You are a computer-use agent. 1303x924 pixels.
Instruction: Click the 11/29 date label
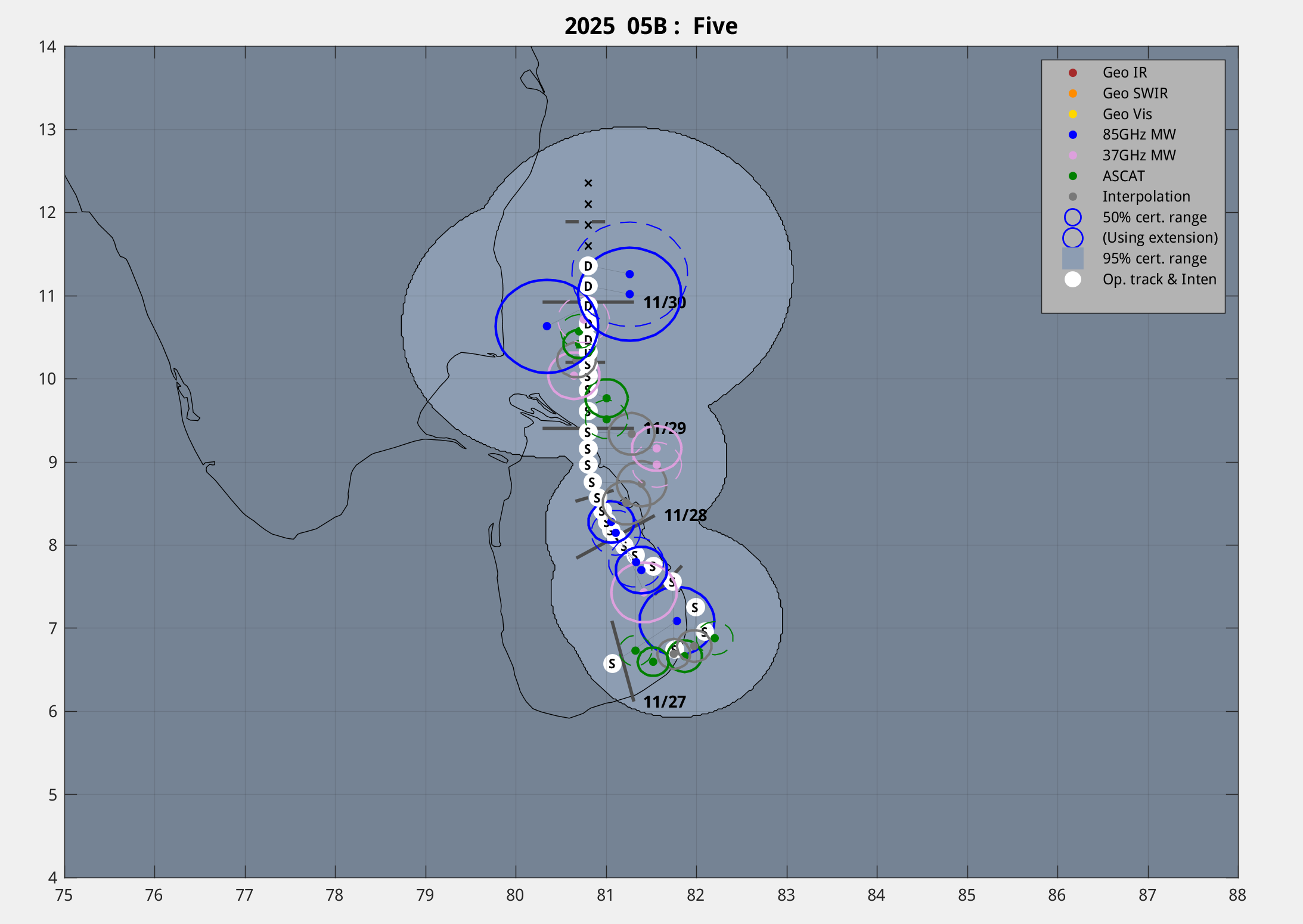[x=665, y=428]
